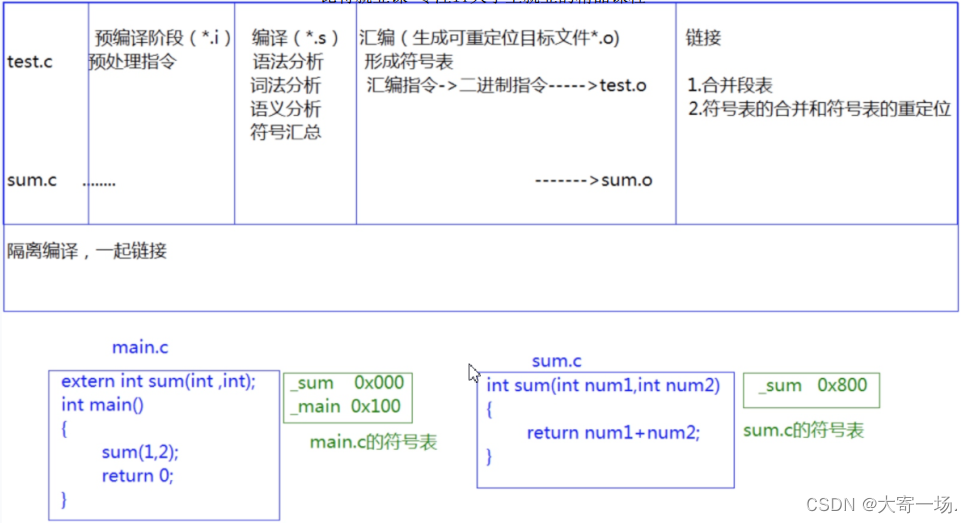Click 'extern int sum(int ,int);' code line
This screenshot has height=523, width=972.
click(158, 381)
